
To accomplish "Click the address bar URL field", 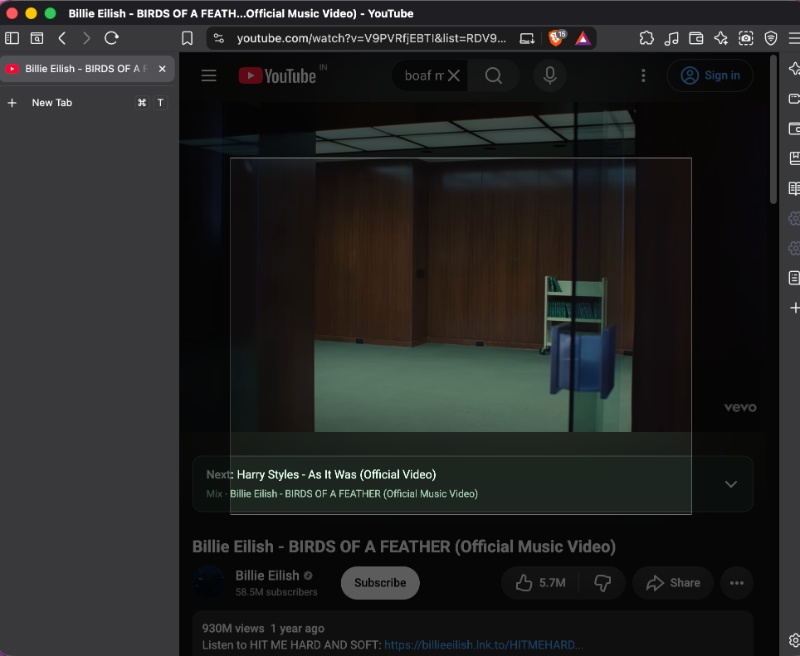I will pyautogui.click(x=371, y=38).
